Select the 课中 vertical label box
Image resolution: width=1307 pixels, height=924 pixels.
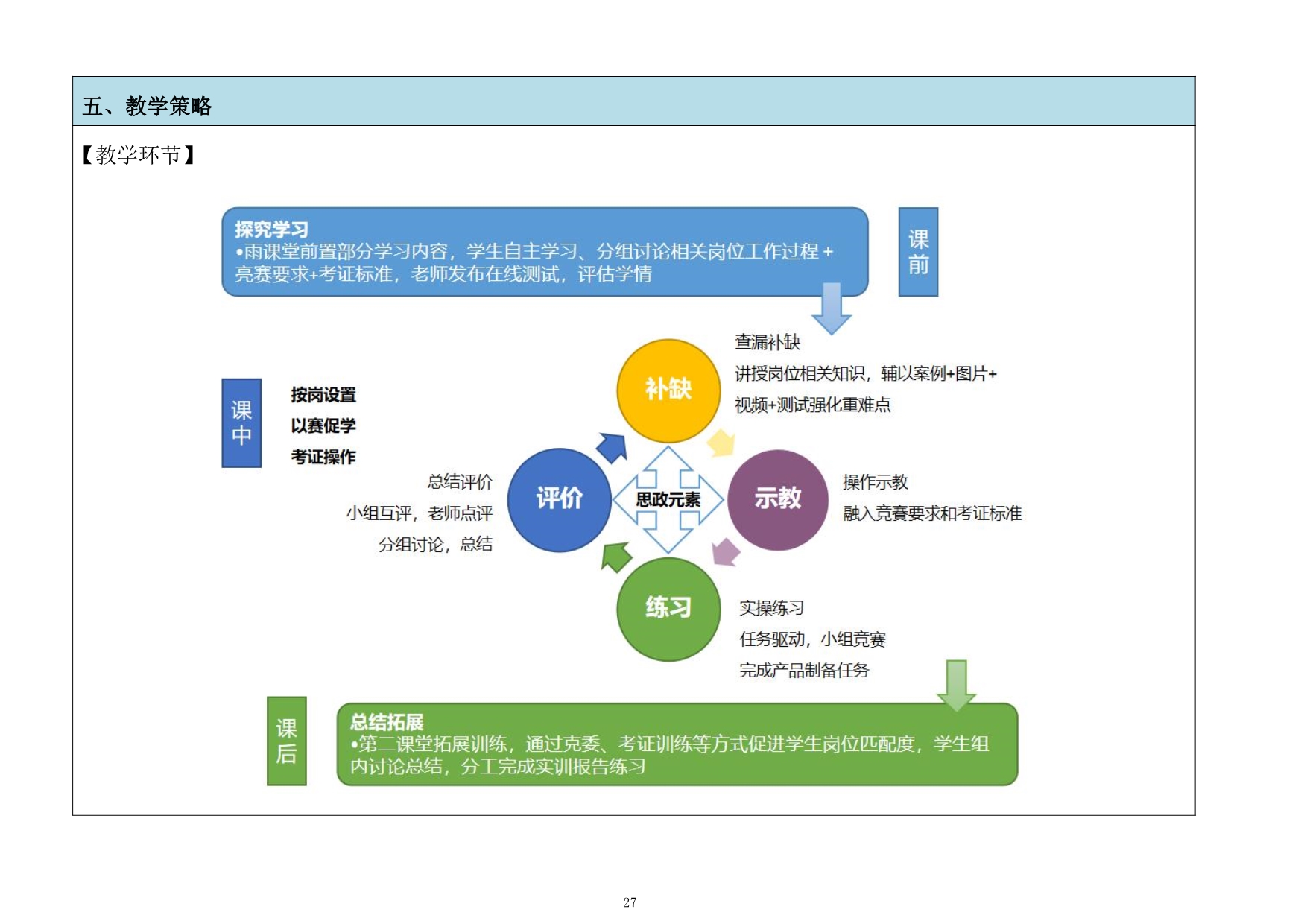coord(241,423)
